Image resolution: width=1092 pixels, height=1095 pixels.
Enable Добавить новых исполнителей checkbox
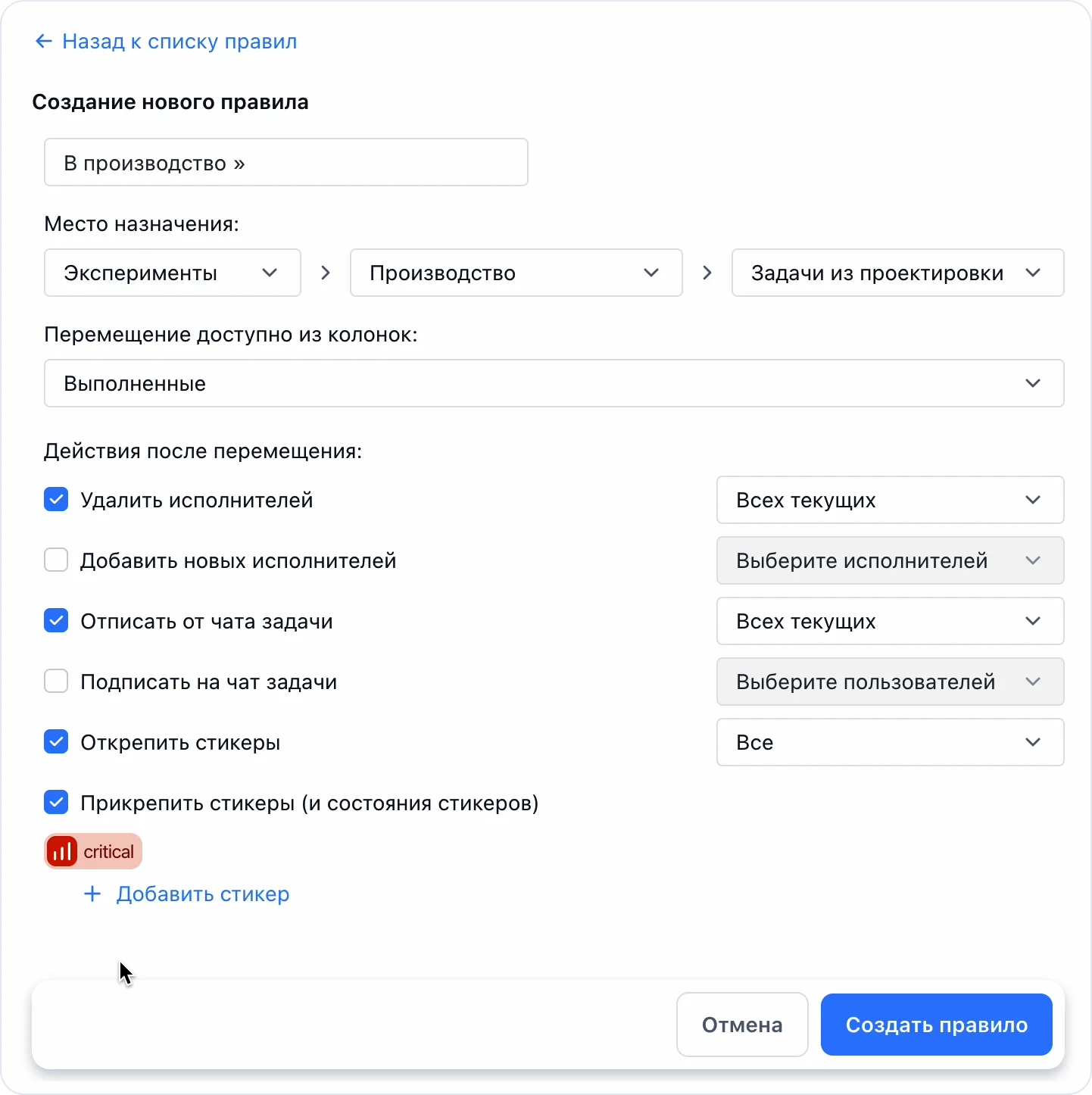click(56, 560)
